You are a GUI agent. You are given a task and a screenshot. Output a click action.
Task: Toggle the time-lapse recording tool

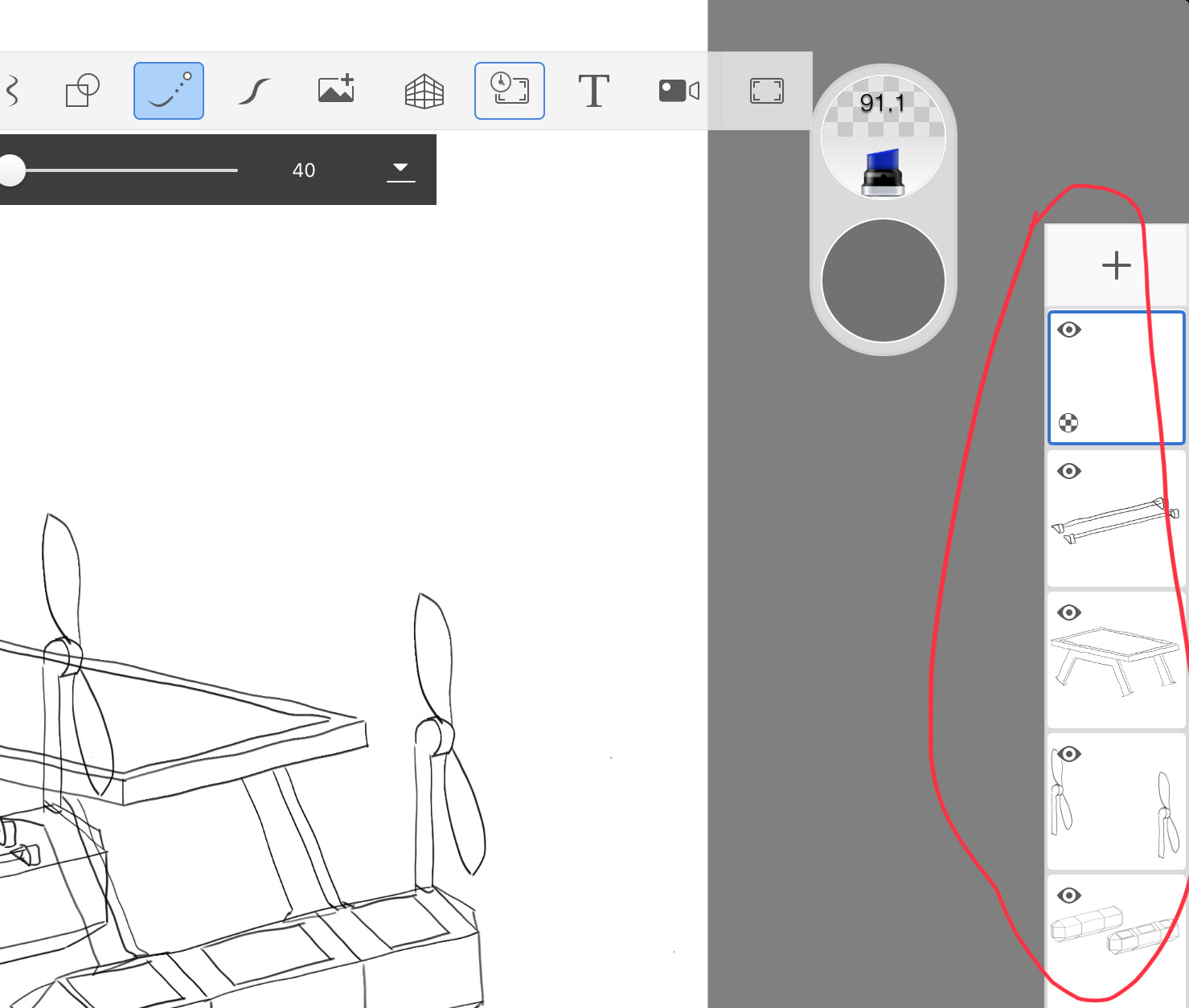(x=510, y=91)
